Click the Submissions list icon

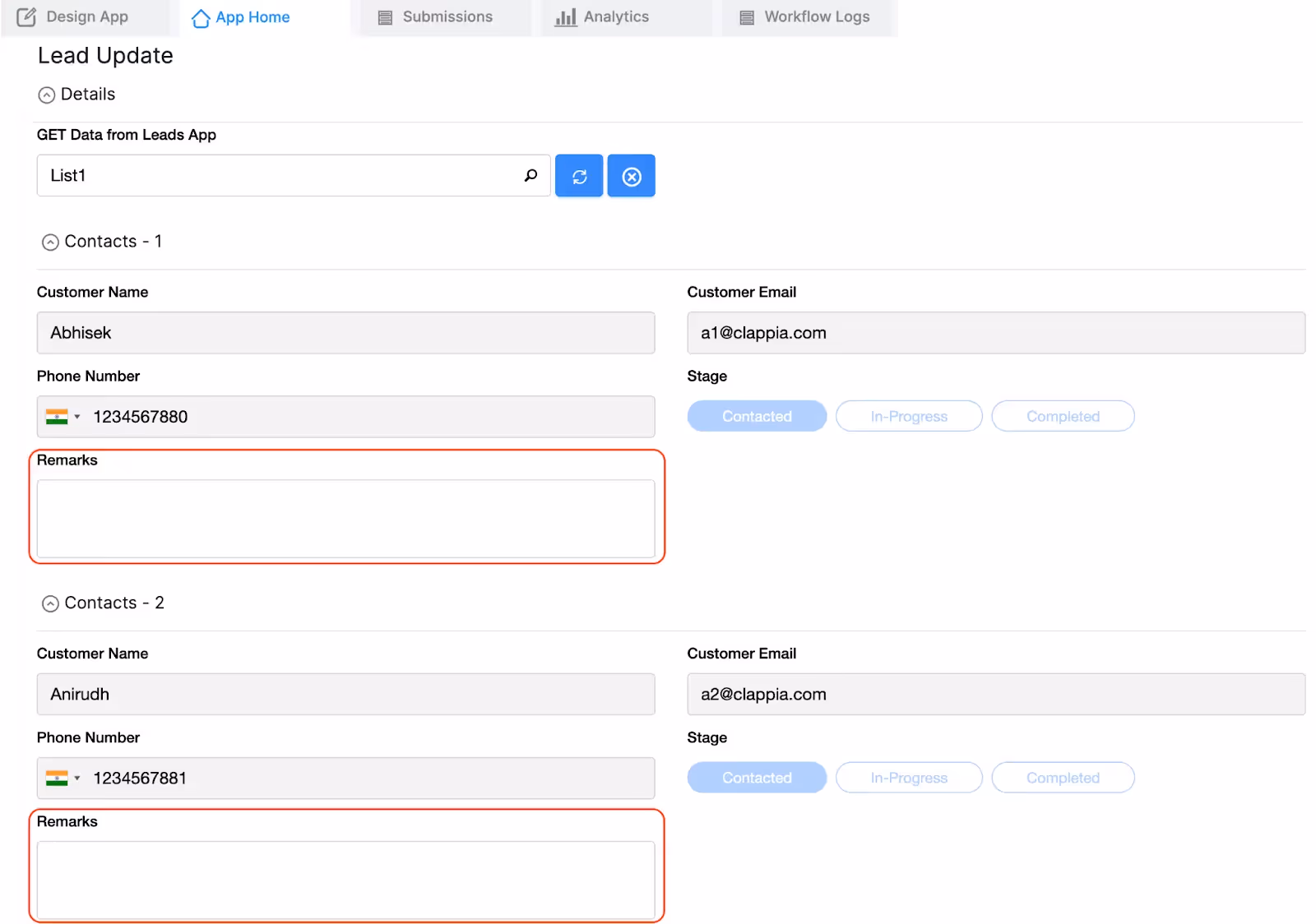click(x=385, y=18)
